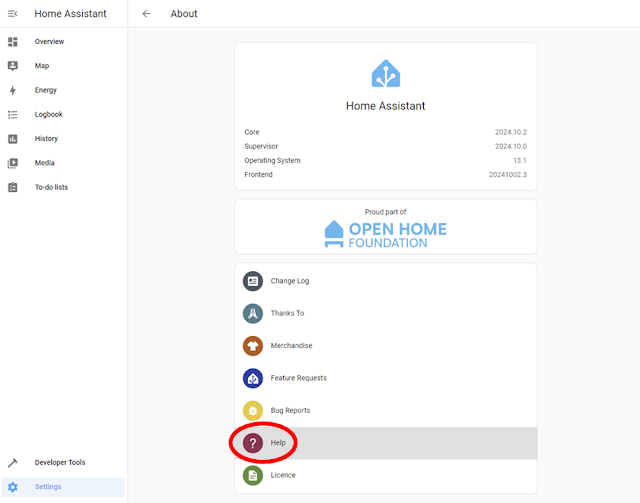640x503 pixels.
Task: Open the Overview menu item
Action: coord(49,42)
